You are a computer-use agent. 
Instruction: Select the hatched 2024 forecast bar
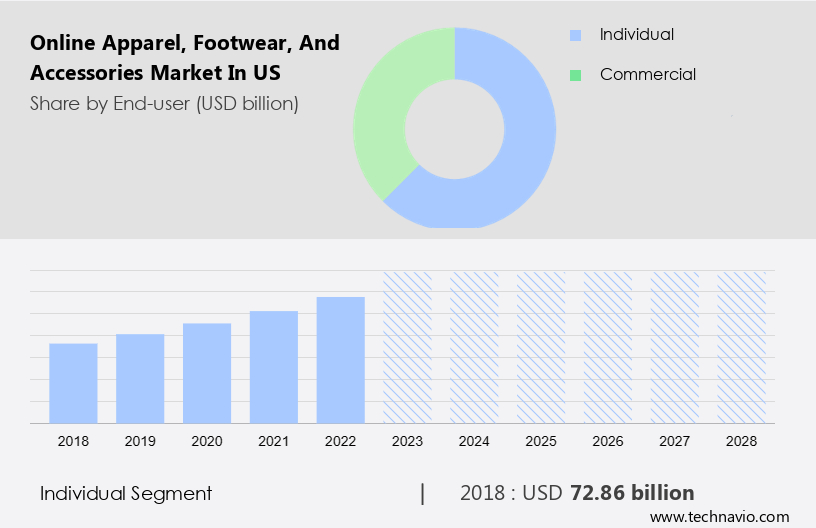[474, 347]
